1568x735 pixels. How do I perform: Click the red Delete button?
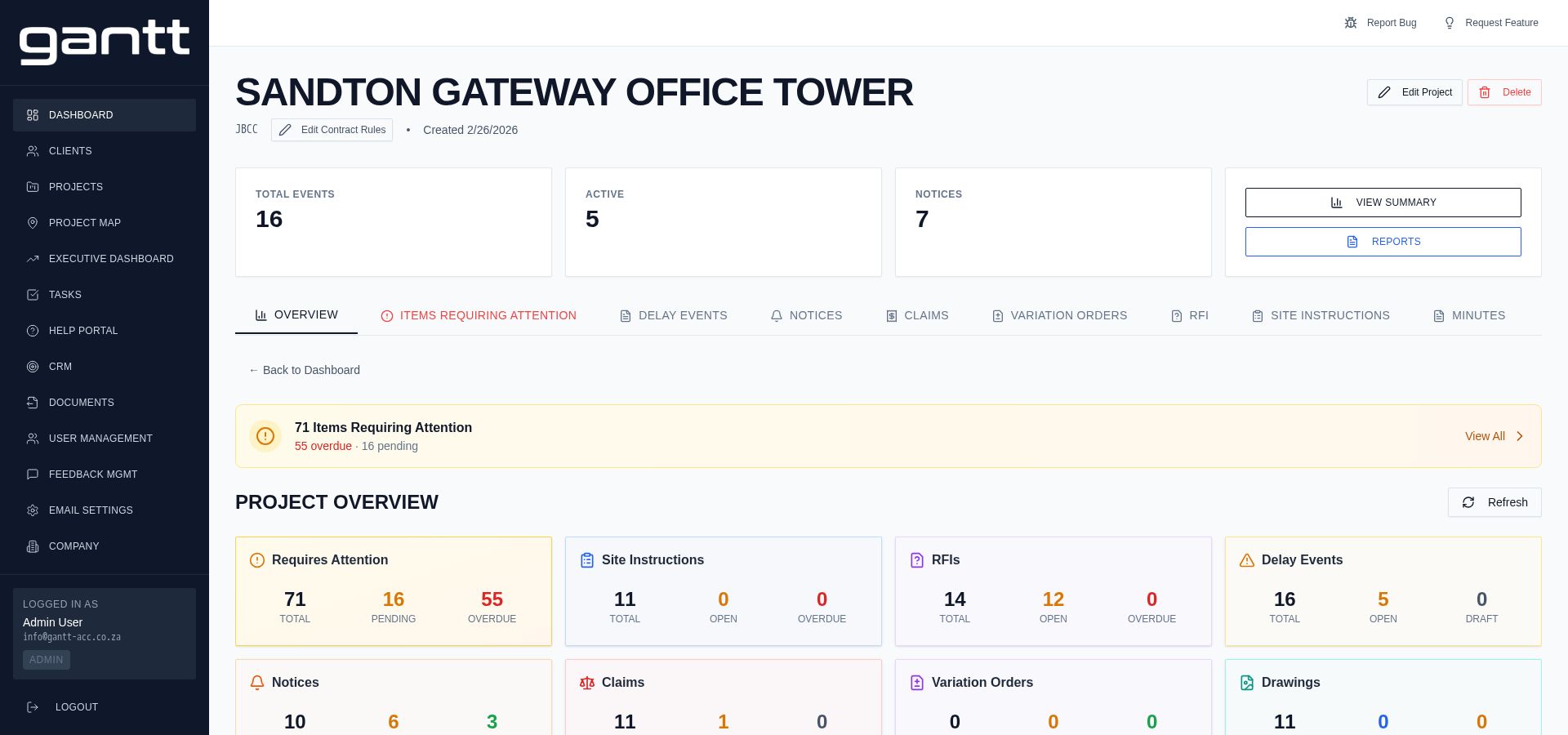(1504, 92)
